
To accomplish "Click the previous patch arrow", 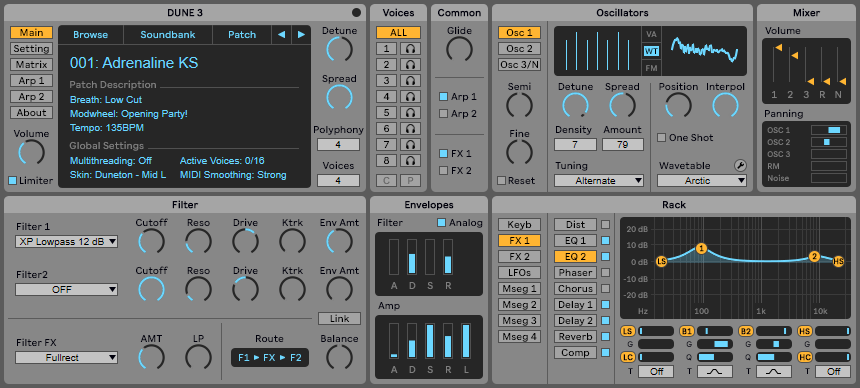I will click(281, 35).
